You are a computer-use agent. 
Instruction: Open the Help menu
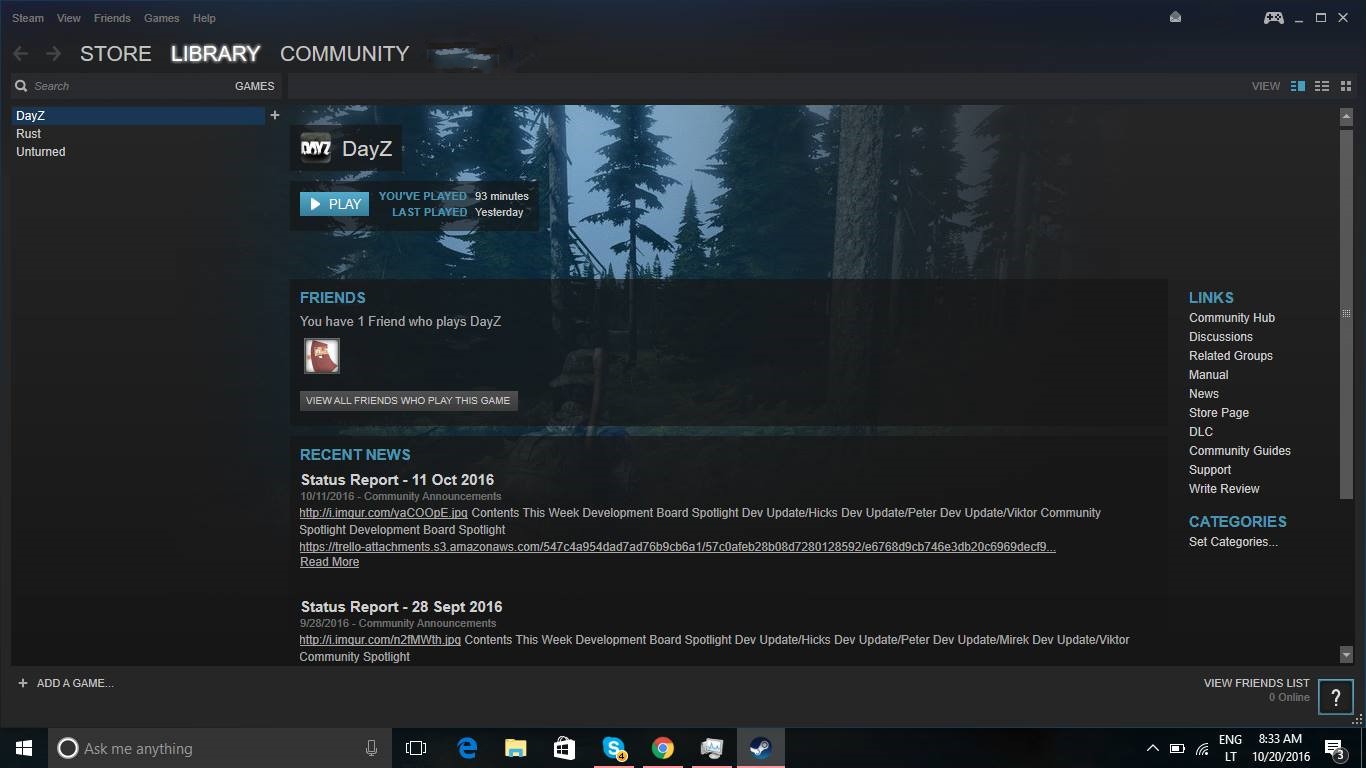click(204, 18)
